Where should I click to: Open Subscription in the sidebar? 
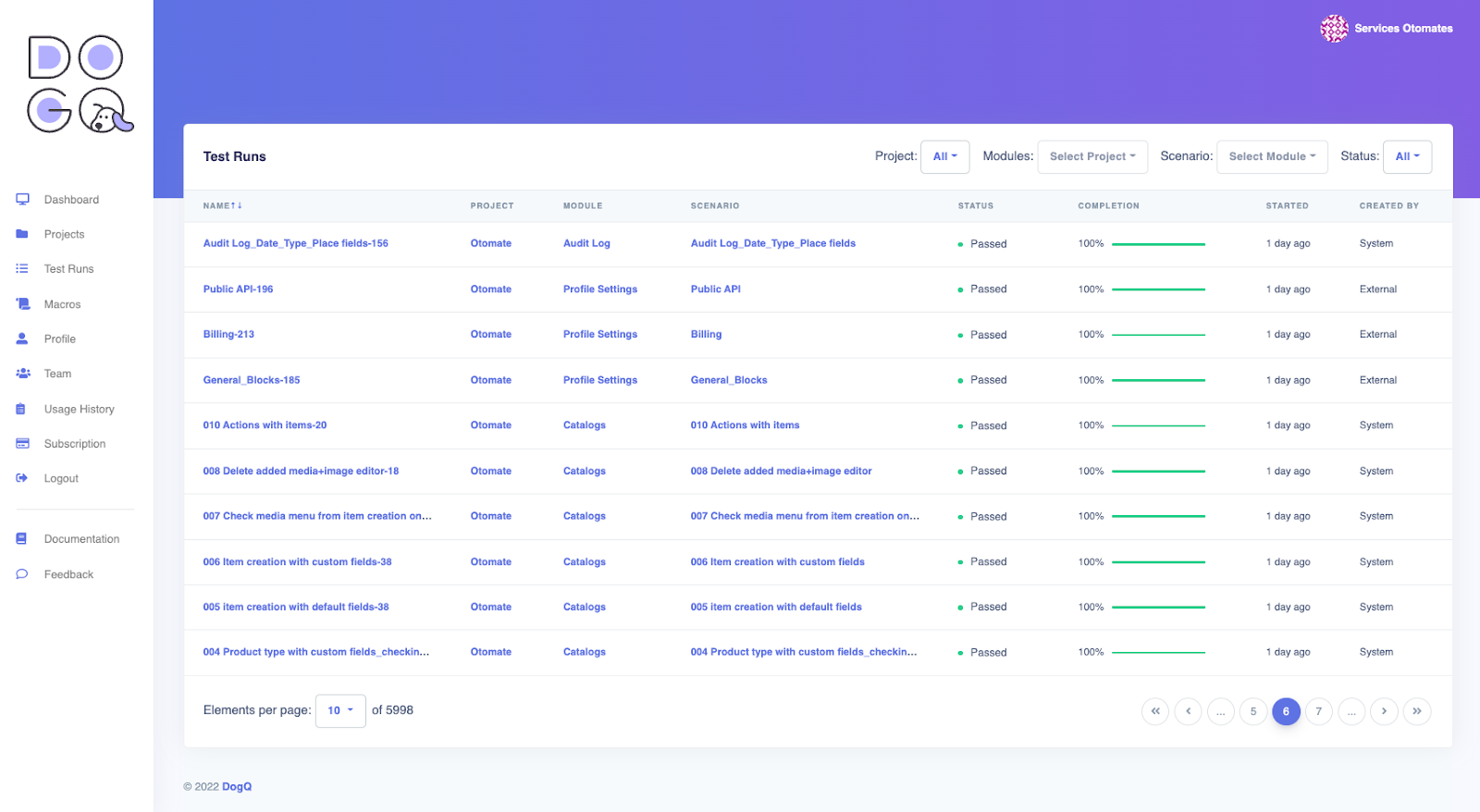coord(75,444)
